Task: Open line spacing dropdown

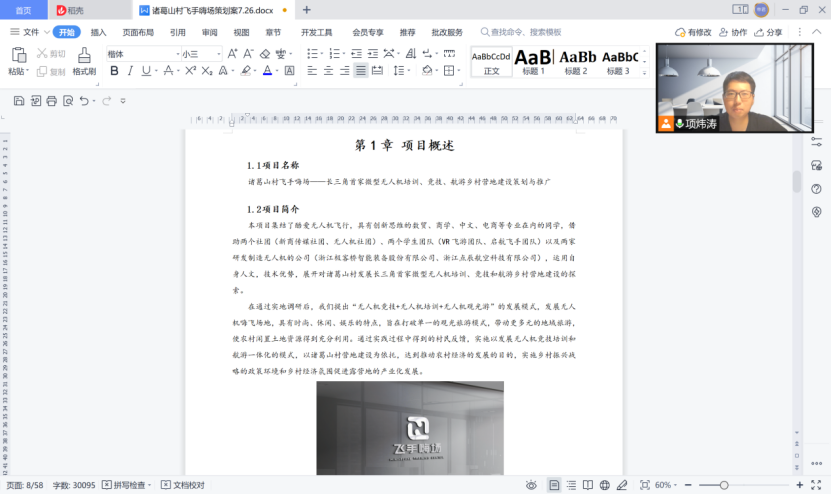Action: coord(409,70)
